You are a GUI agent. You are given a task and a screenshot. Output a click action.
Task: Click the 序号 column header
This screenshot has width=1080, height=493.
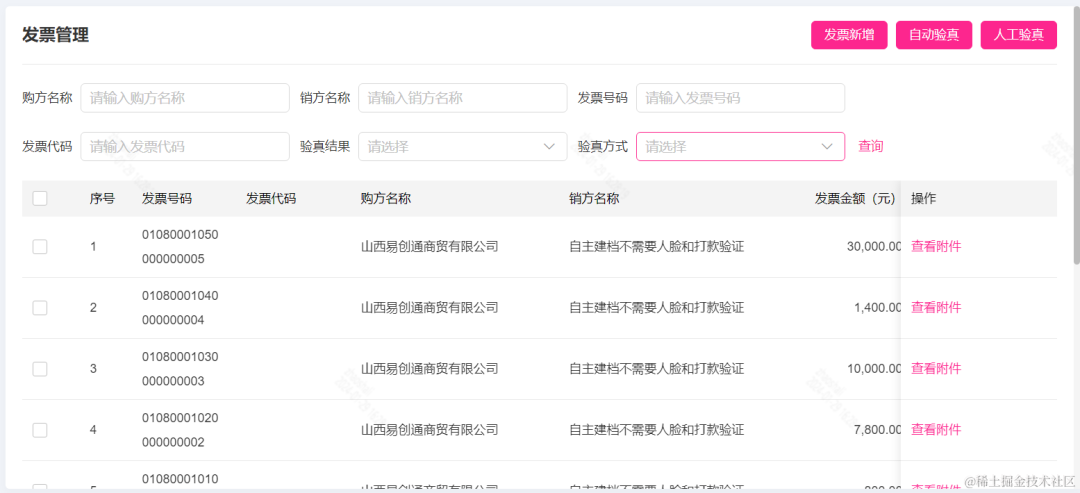pos(102,199)
